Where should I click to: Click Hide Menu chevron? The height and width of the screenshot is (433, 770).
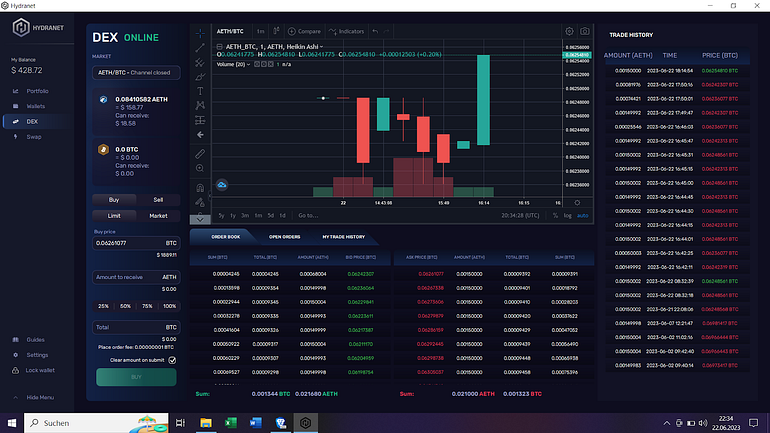[15, 398]
